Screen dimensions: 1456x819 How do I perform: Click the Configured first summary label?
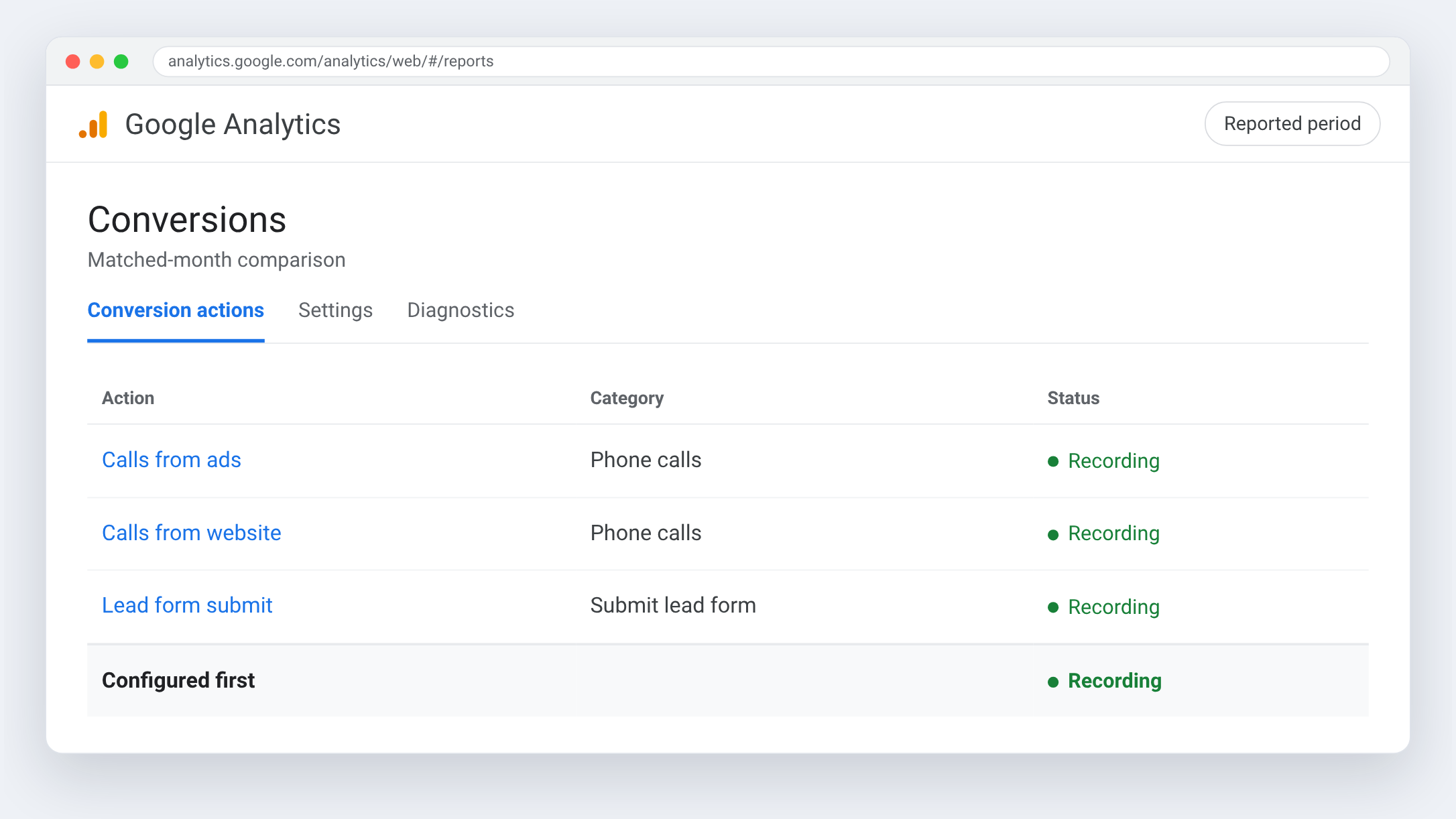click(x=178, y=680)
